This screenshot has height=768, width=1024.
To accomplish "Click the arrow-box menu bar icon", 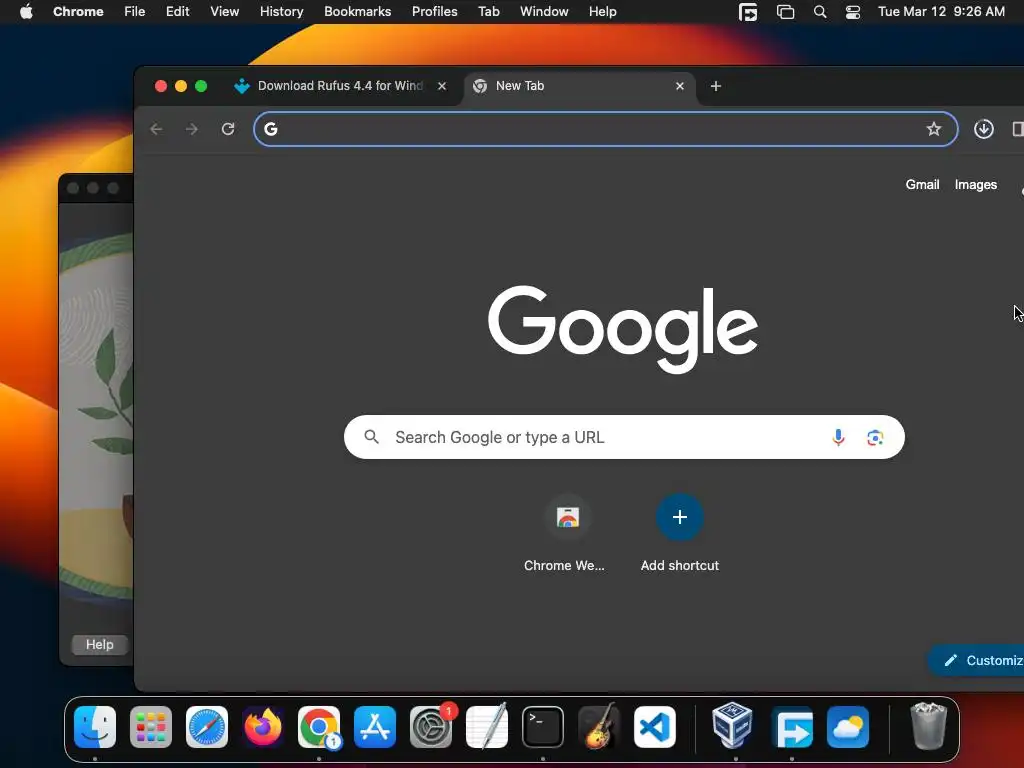I will [748, 12].
